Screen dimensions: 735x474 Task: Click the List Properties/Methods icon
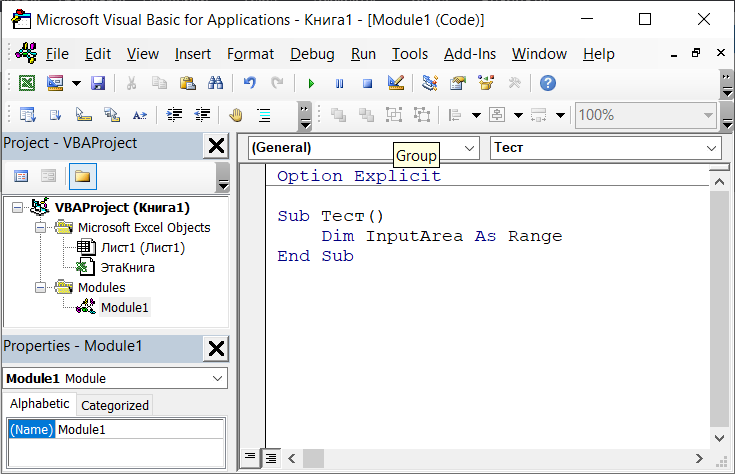click(28, 115)
